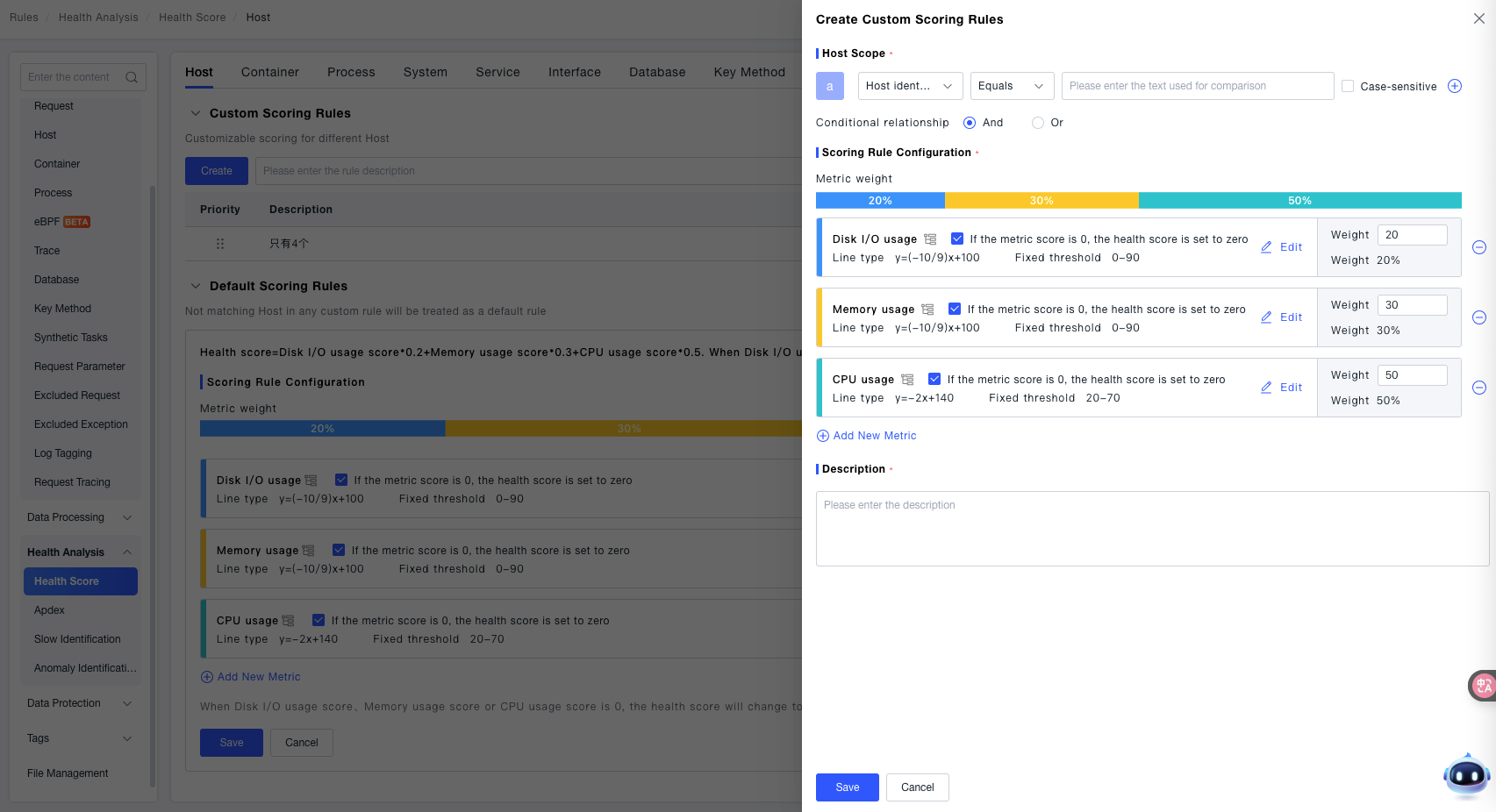Open Apdex in the sidebar menu

click(x=50, y=610)
